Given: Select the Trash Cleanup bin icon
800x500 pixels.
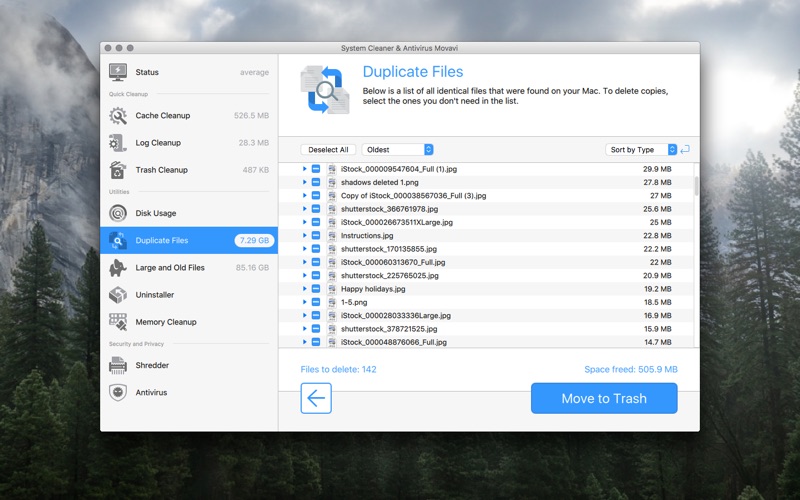Looking at the screenshot, I should (x=118, y=170).
